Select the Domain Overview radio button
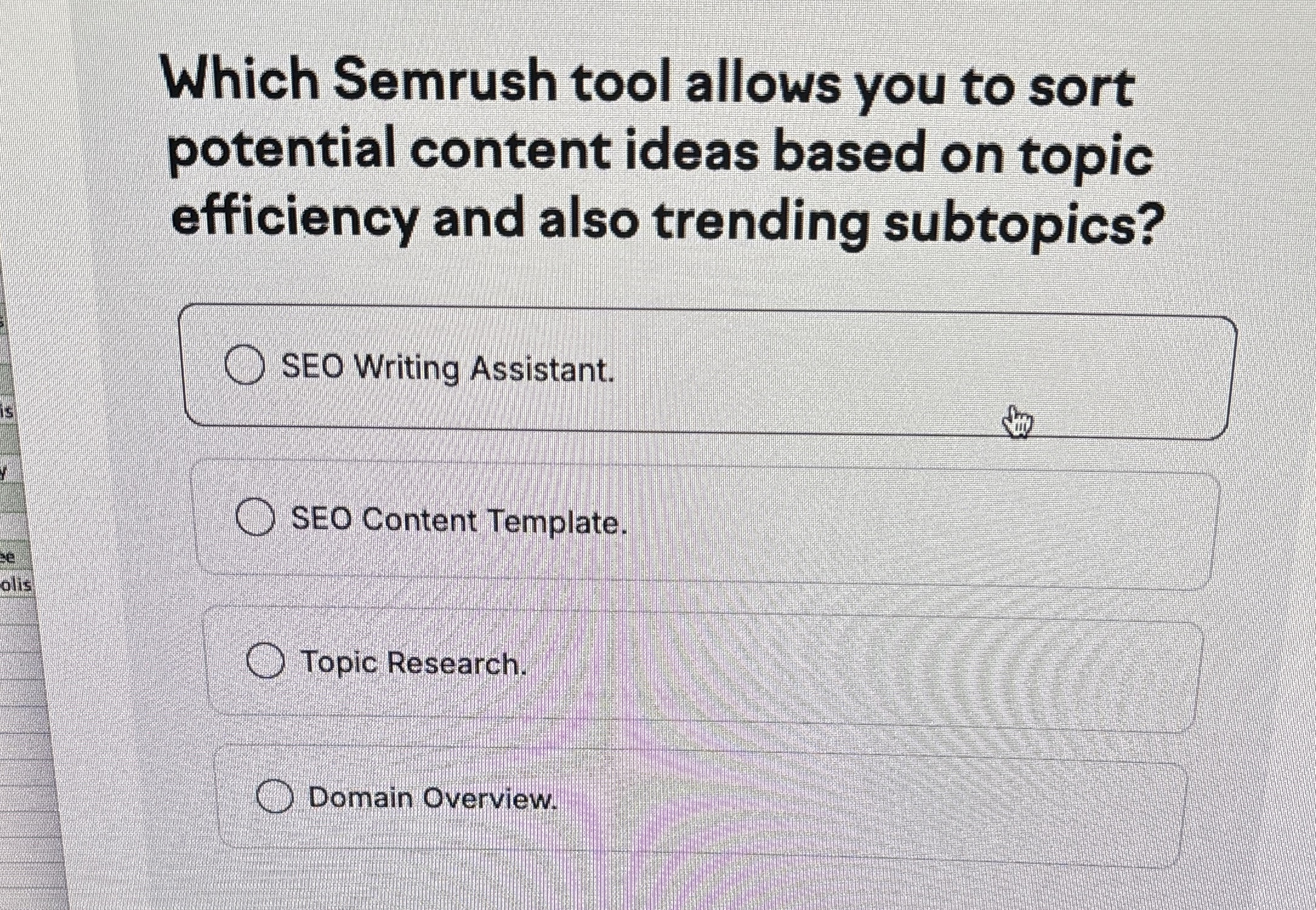Viewport: 1316px width, 910px height. pos(276,796)
